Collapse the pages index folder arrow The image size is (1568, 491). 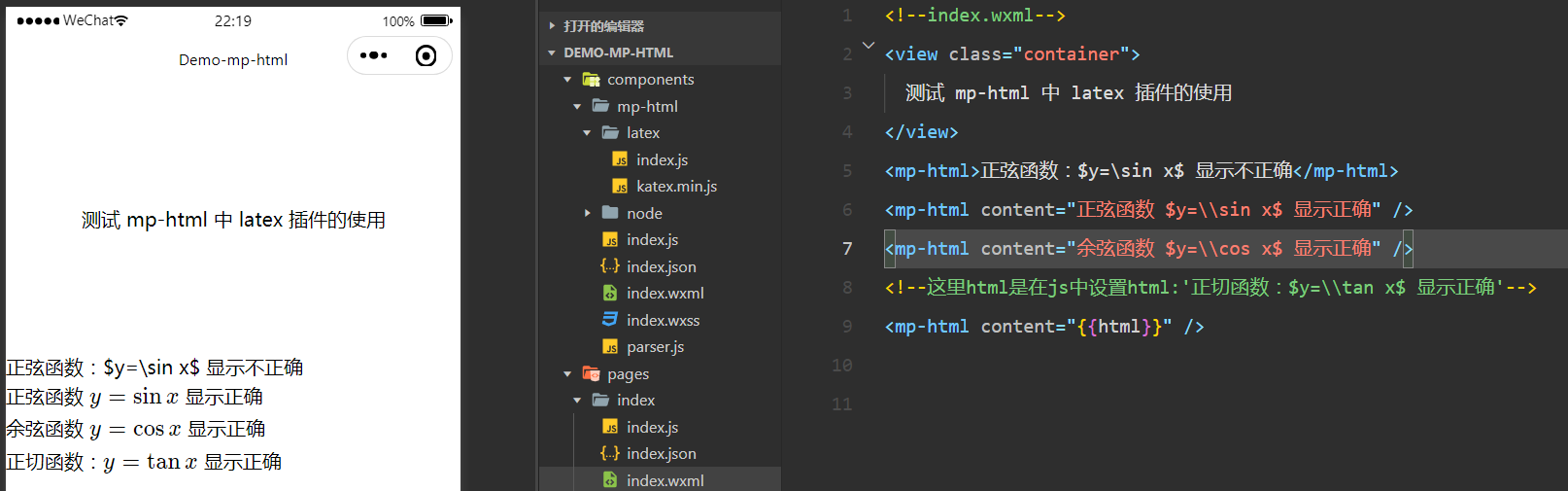(x=577, y=400)
